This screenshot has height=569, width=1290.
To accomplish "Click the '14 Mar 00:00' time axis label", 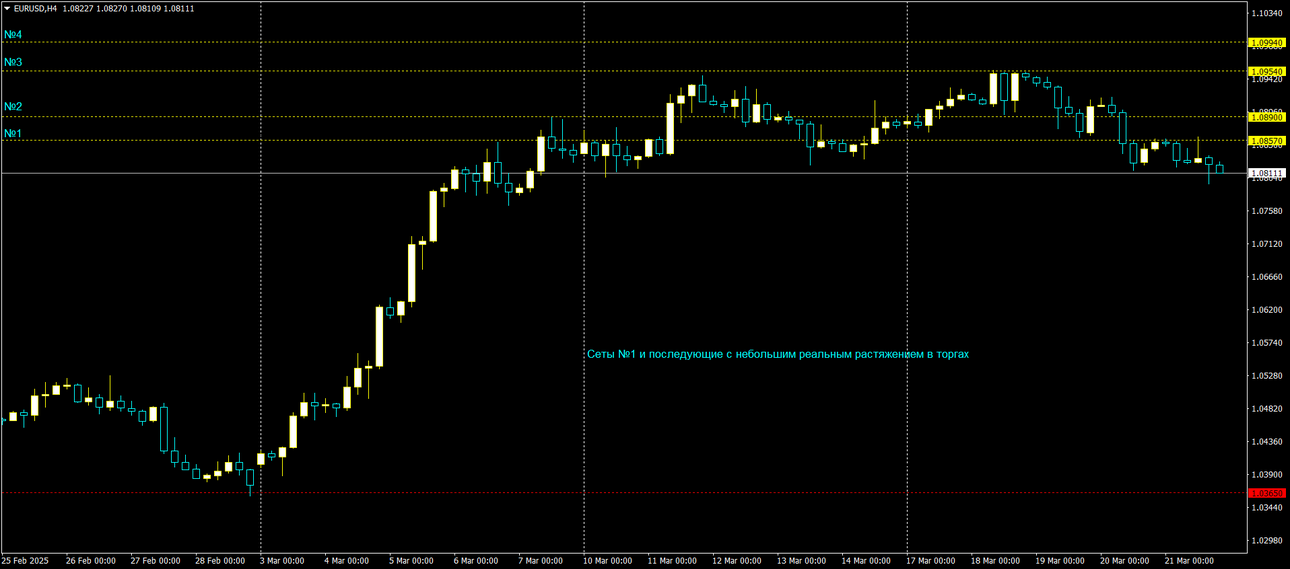I will [866, 561].
